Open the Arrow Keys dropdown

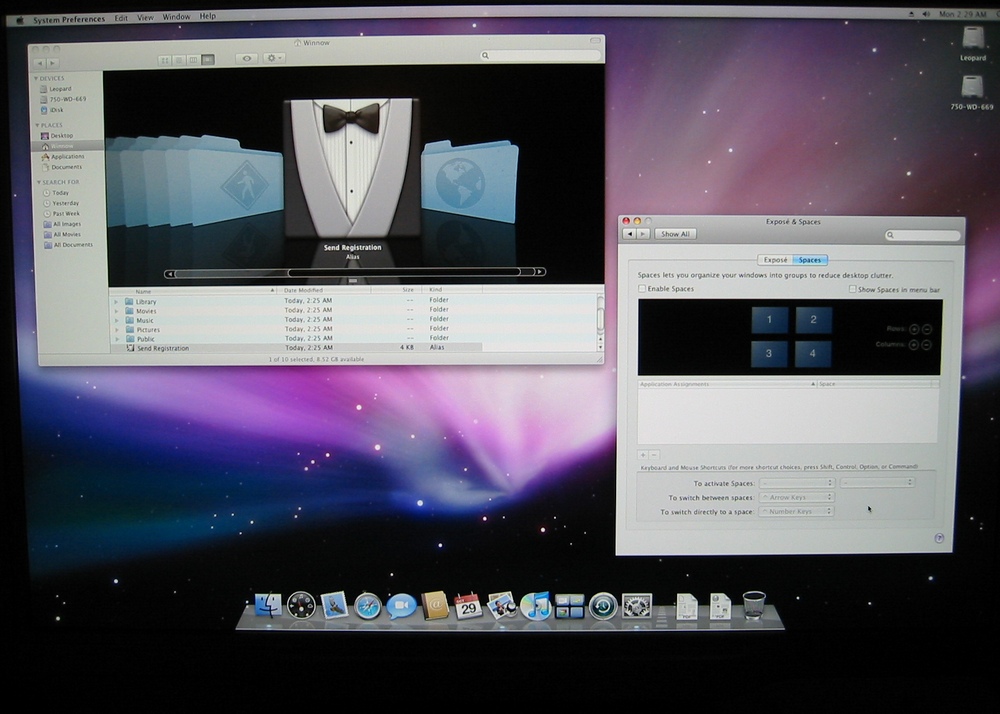click(x=797, y=497)
